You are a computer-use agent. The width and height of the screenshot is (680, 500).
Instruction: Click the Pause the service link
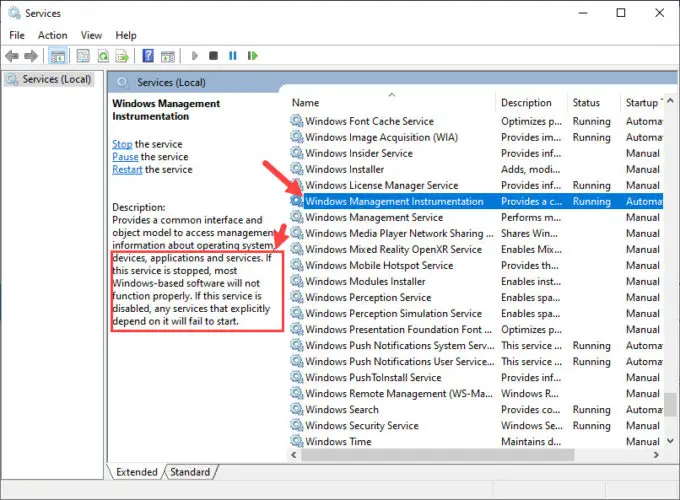click(x=125, y=157)
